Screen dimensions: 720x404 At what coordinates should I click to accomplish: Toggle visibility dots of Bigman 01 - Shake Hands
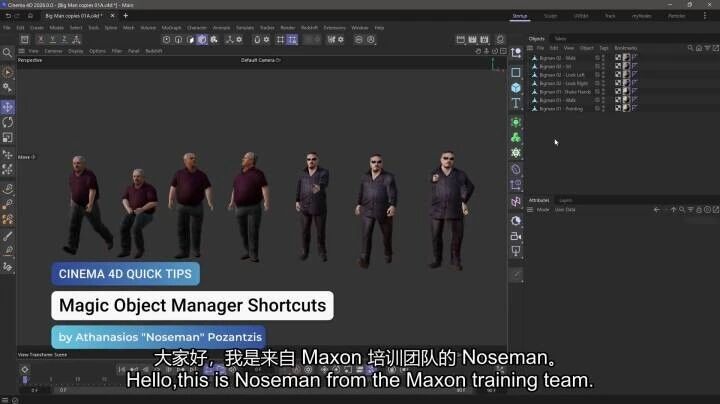tap(603, 92)
